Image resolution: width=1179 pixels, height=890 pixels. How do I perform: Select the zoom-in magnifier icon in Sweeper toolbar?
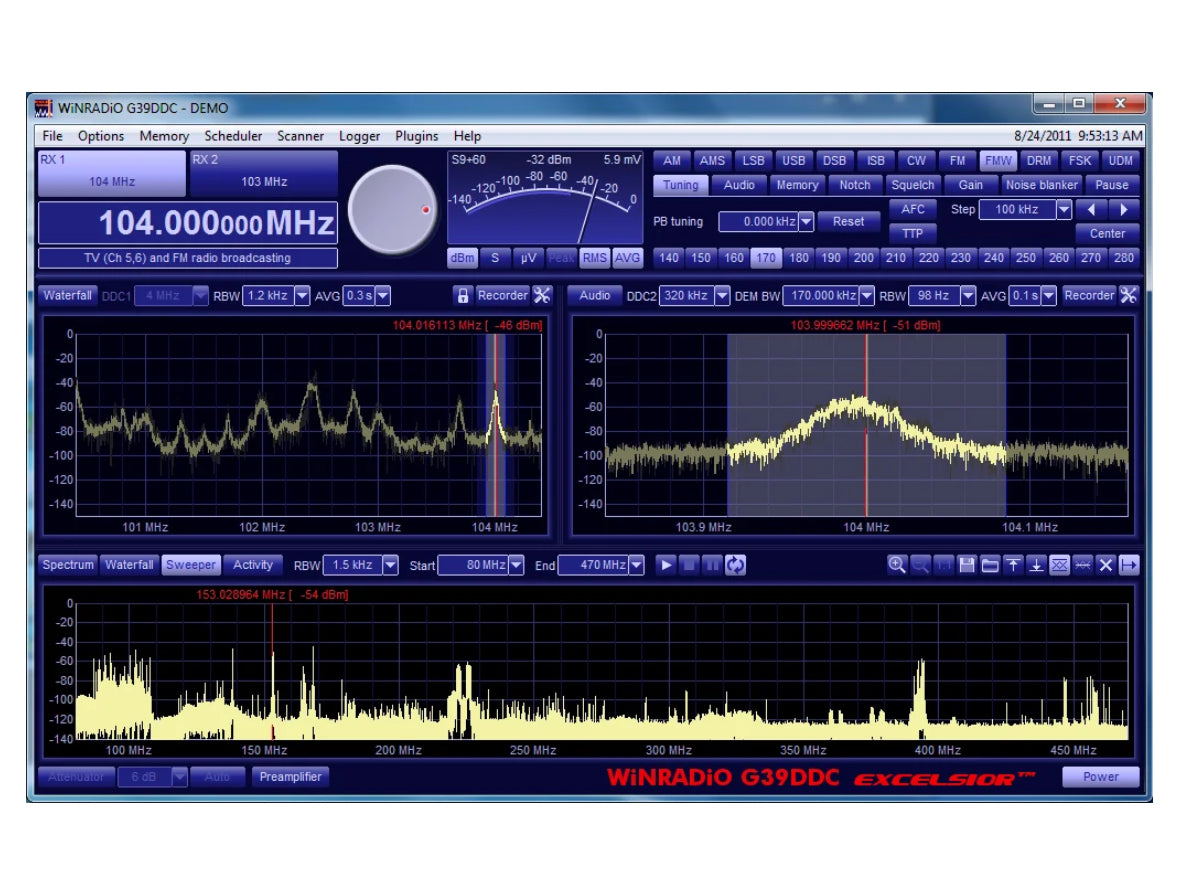click(x=896, y=564)
